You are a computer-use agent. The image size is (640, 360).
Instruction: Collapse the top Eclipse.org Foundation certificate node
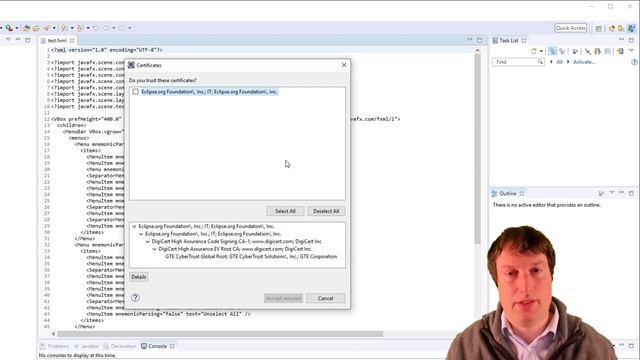pyautogui.click(x=134, y=226)
